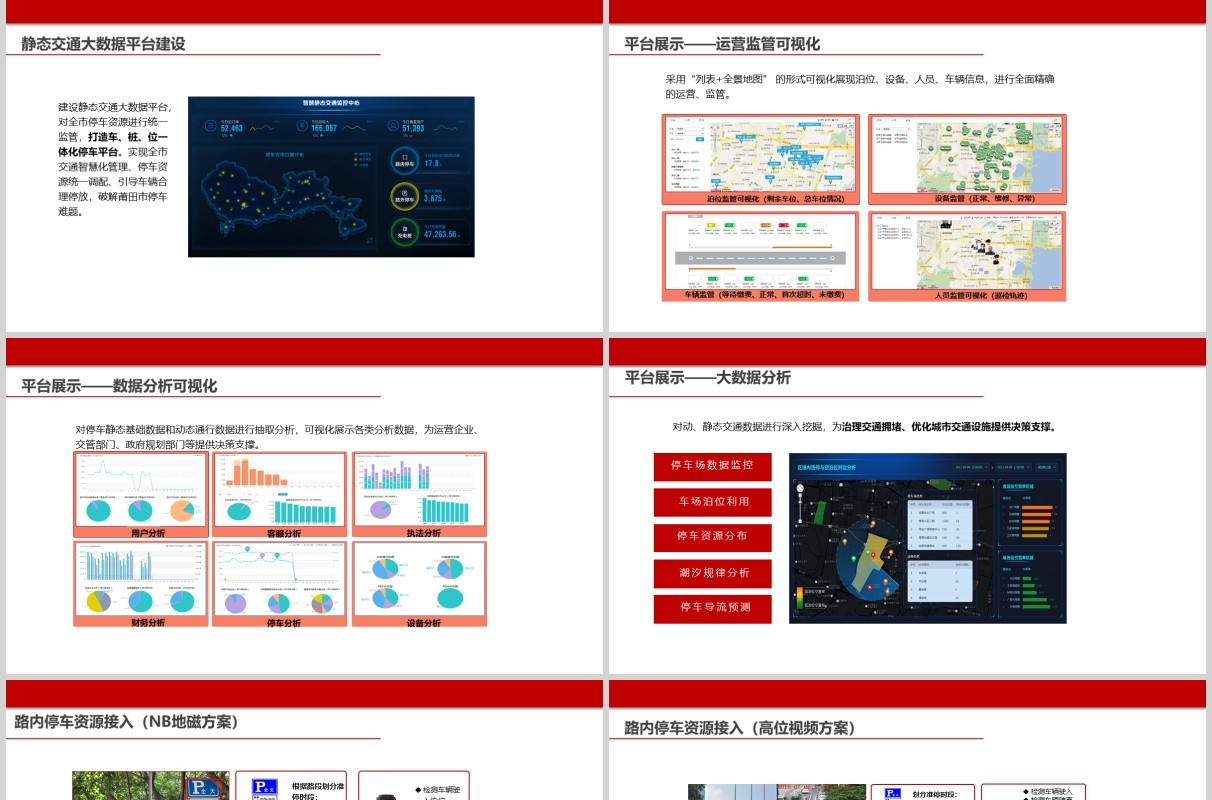The height and width of the screenshot is (800, 1212).
Task: Open the first date dropdown in dark dashboard
Action: [x=971, y=467]
